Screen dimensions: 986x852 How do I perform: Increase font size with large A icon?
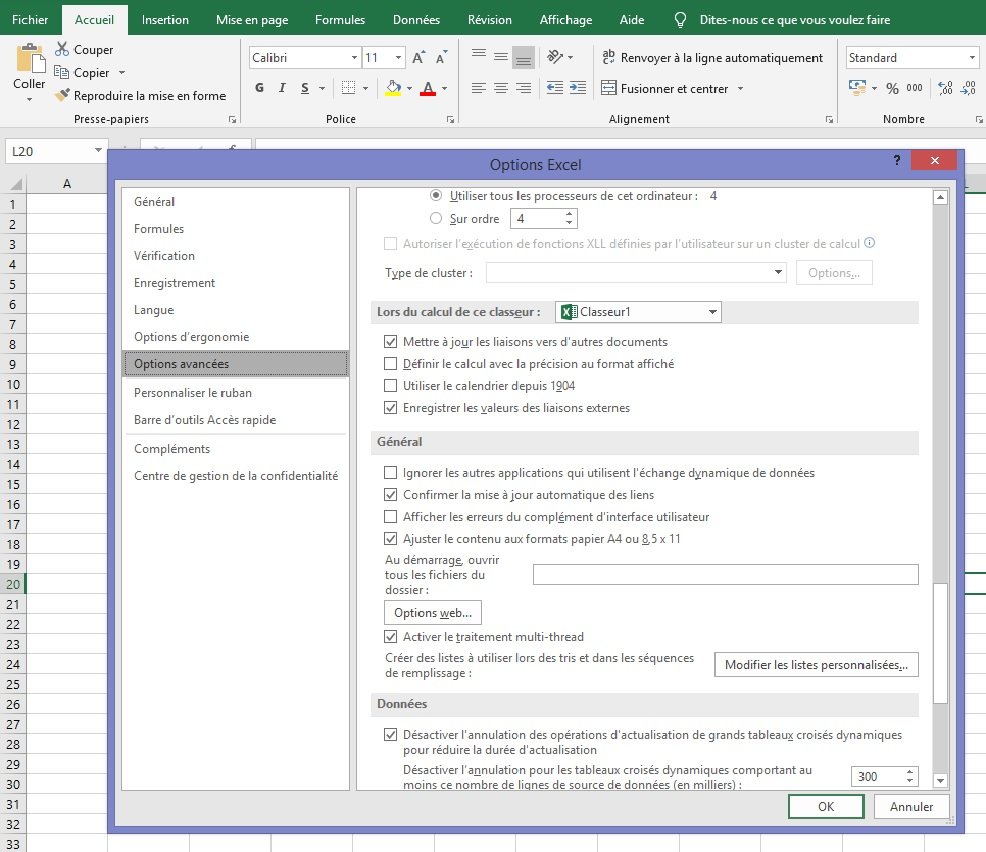pyautogui.click(x=419, y=58)
